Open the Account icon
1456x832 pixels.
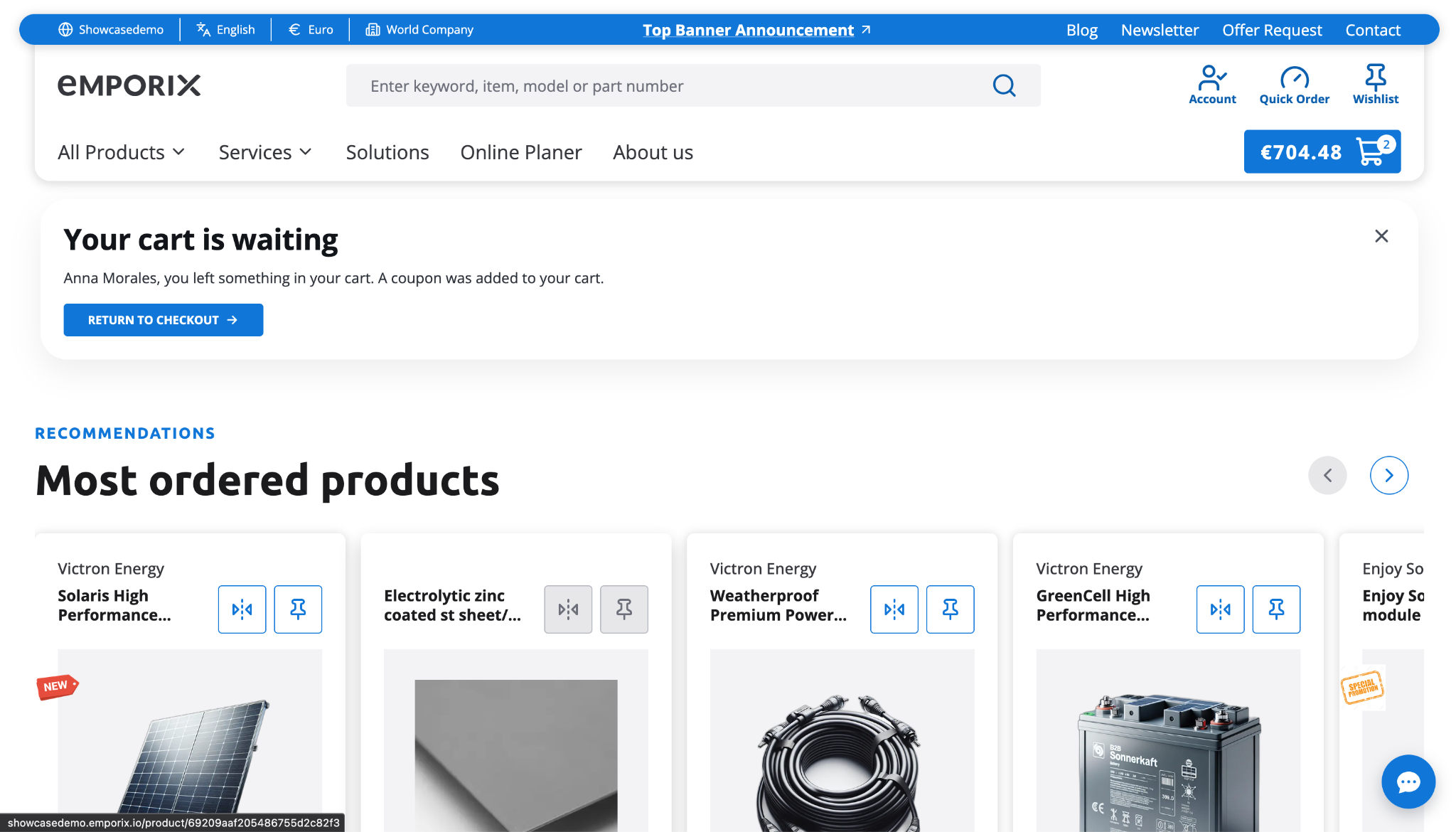[1212, 85]
